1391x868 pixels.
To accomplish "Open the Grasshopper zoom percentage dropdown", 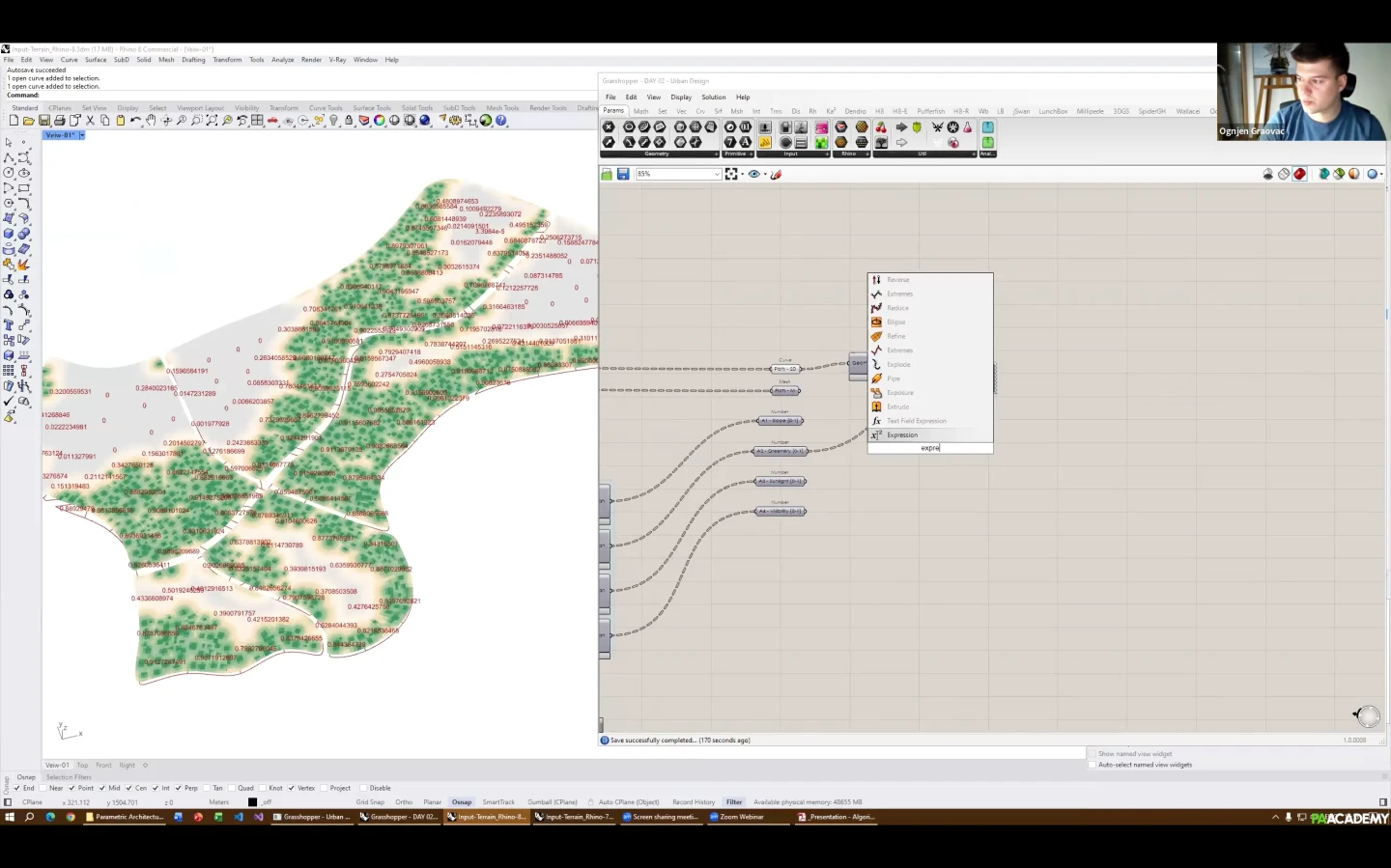I will coord(717,174).
